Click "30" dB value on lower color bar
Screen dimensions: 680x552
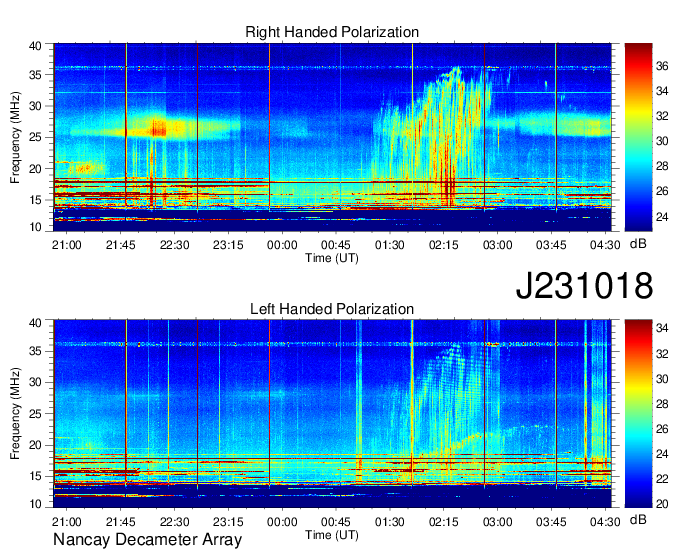click(x=662, y=379)
